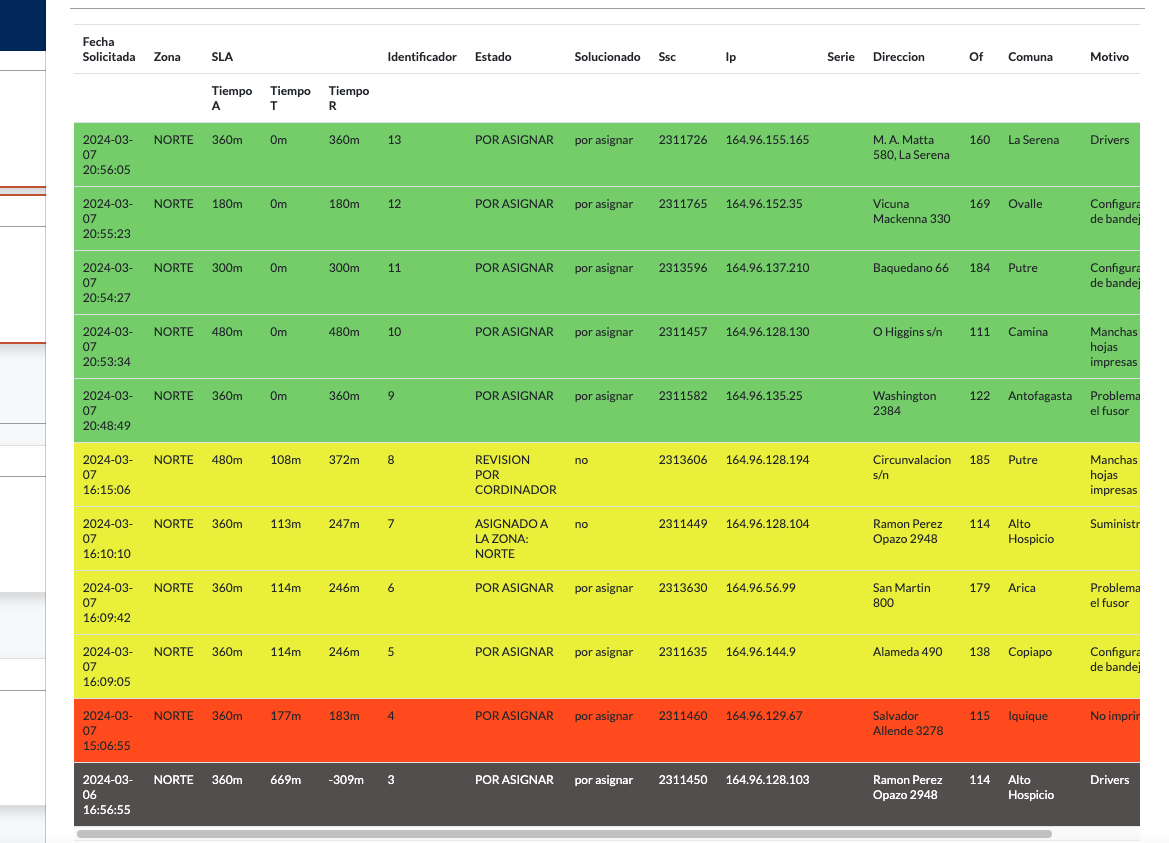Select IP address 164.96.155.165

pos(767,140)
